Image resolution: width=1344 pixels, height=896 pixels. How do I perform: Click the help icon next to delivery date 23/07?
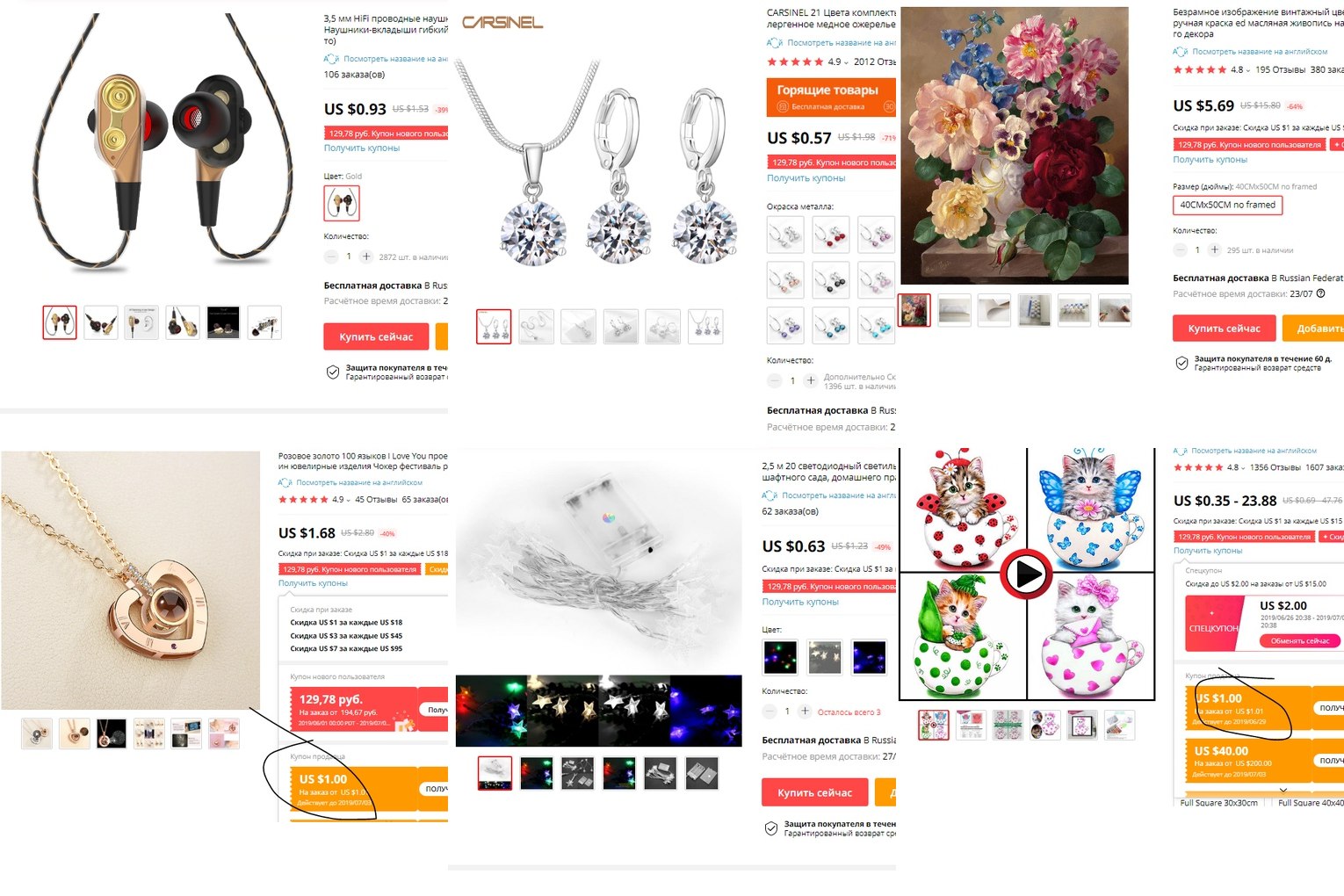[x=1320, y=293]
